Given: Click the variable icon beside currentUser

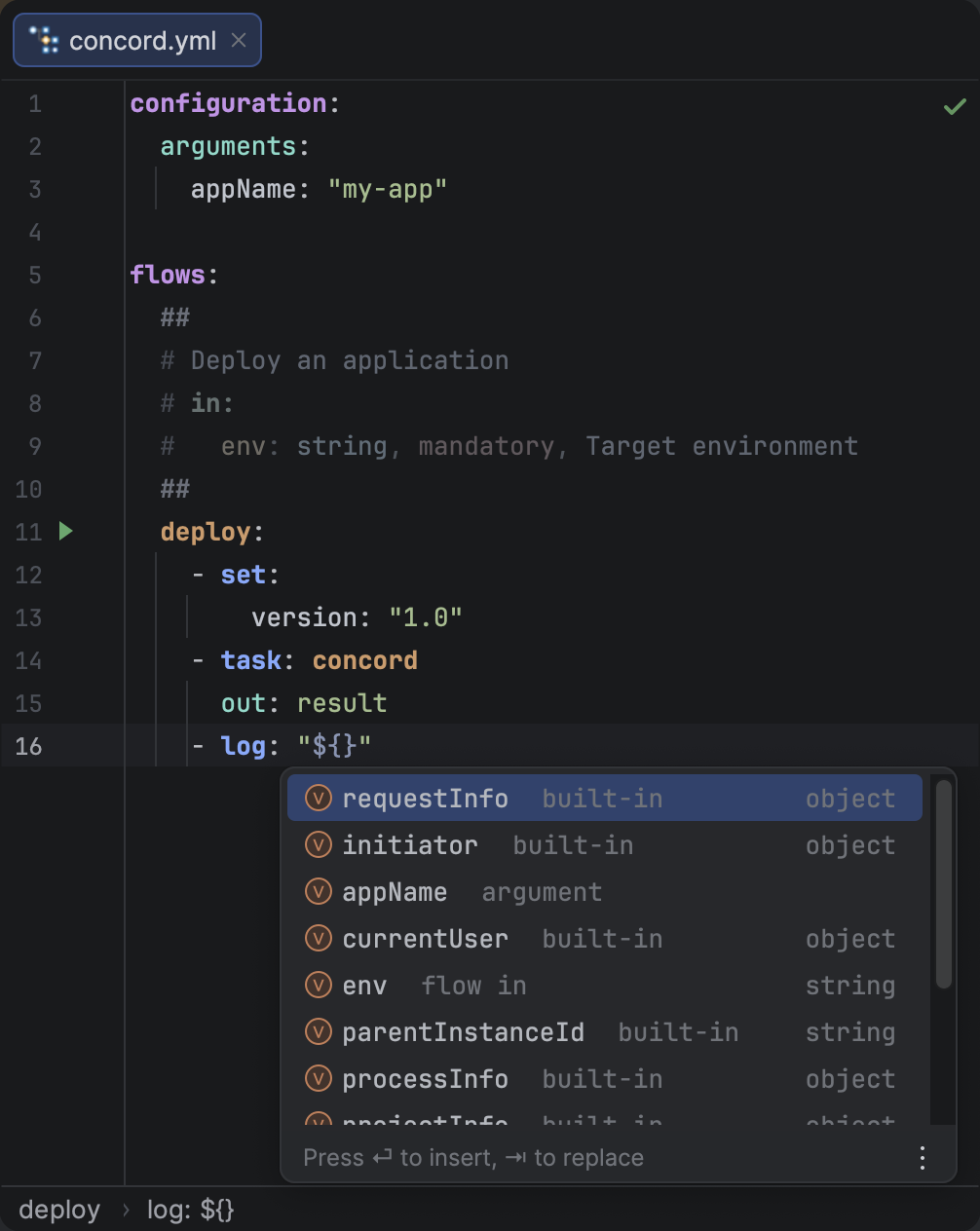Looking at the screenshot, I should 319,939.
